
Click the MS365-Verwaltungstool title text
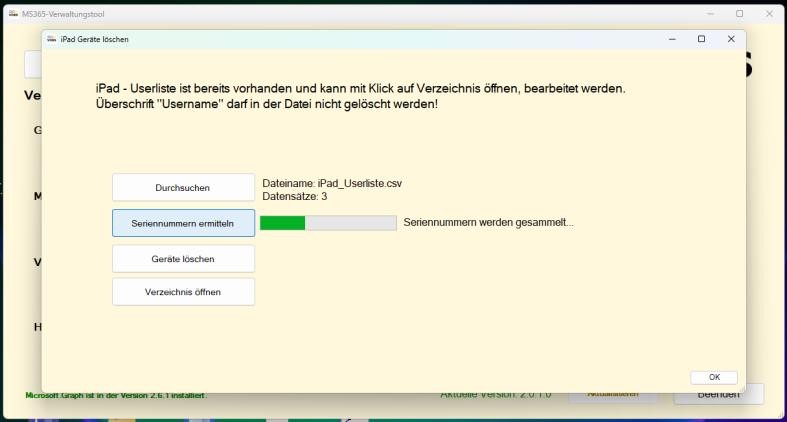tap(63, 14)
